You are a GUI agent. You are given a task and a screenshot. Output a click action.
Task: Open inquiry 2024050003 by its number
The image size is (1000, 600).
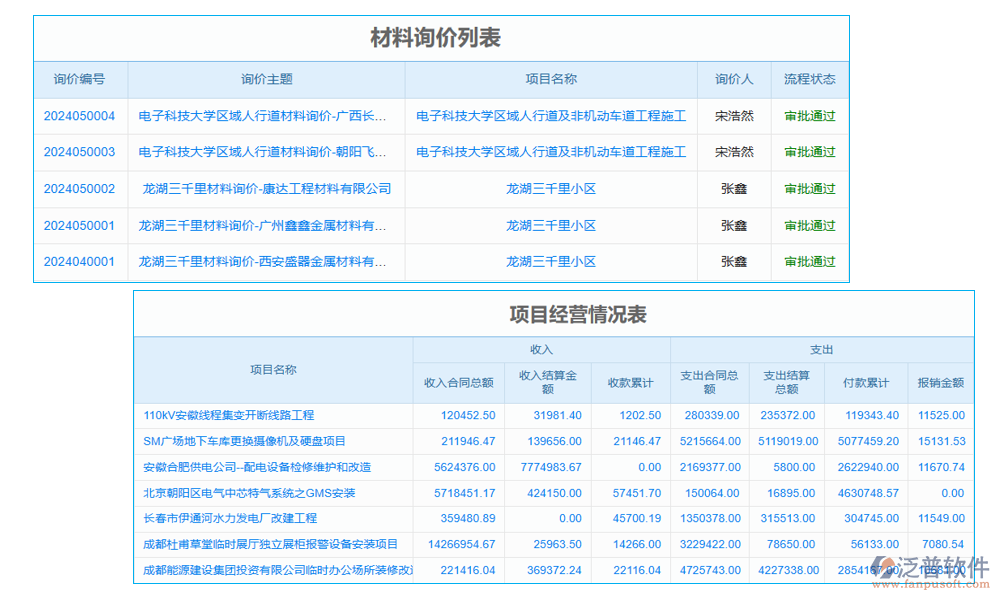click(79, 152)
